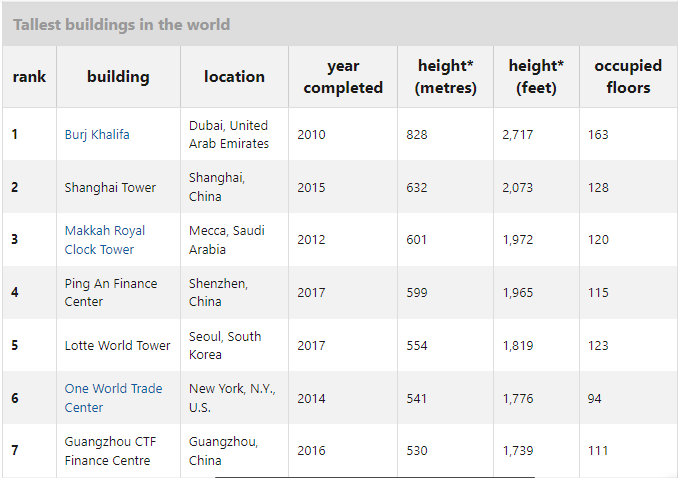Image resolution: width=678 pixels, height=478 pixels.
Task: Click the 'height* (feet)' column header
Action: coord(536,77)
